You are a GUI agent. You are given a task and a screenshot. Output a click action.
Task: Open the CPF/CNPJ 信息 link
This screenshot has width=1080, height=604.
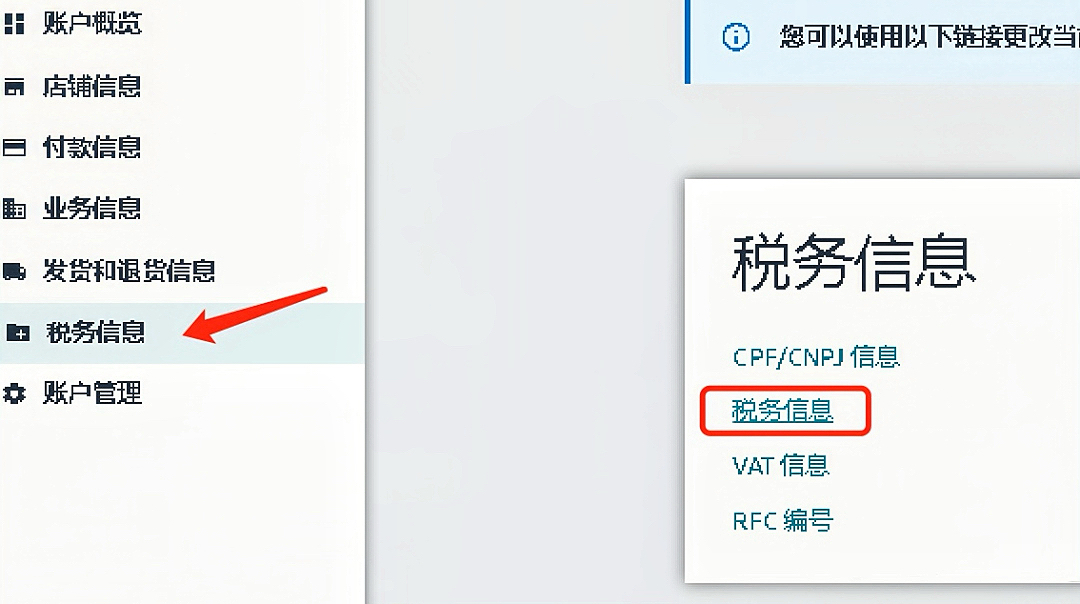pyautogui.click(x=816, y=357)
